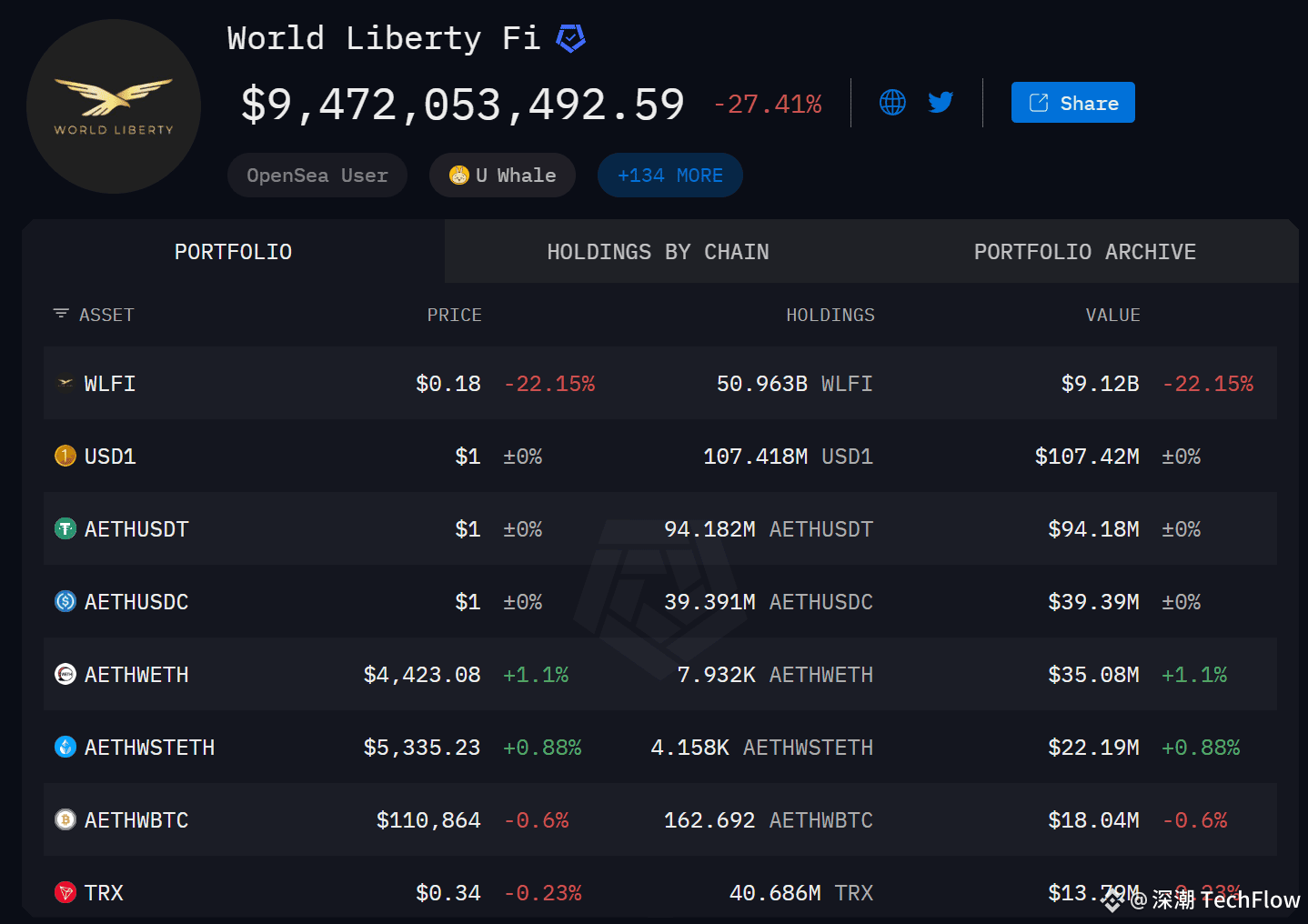This screenshot has height=924, width=1308.
Task: Click the 50.963B WLFI holdings cell
Action: (x=795, y=384)
